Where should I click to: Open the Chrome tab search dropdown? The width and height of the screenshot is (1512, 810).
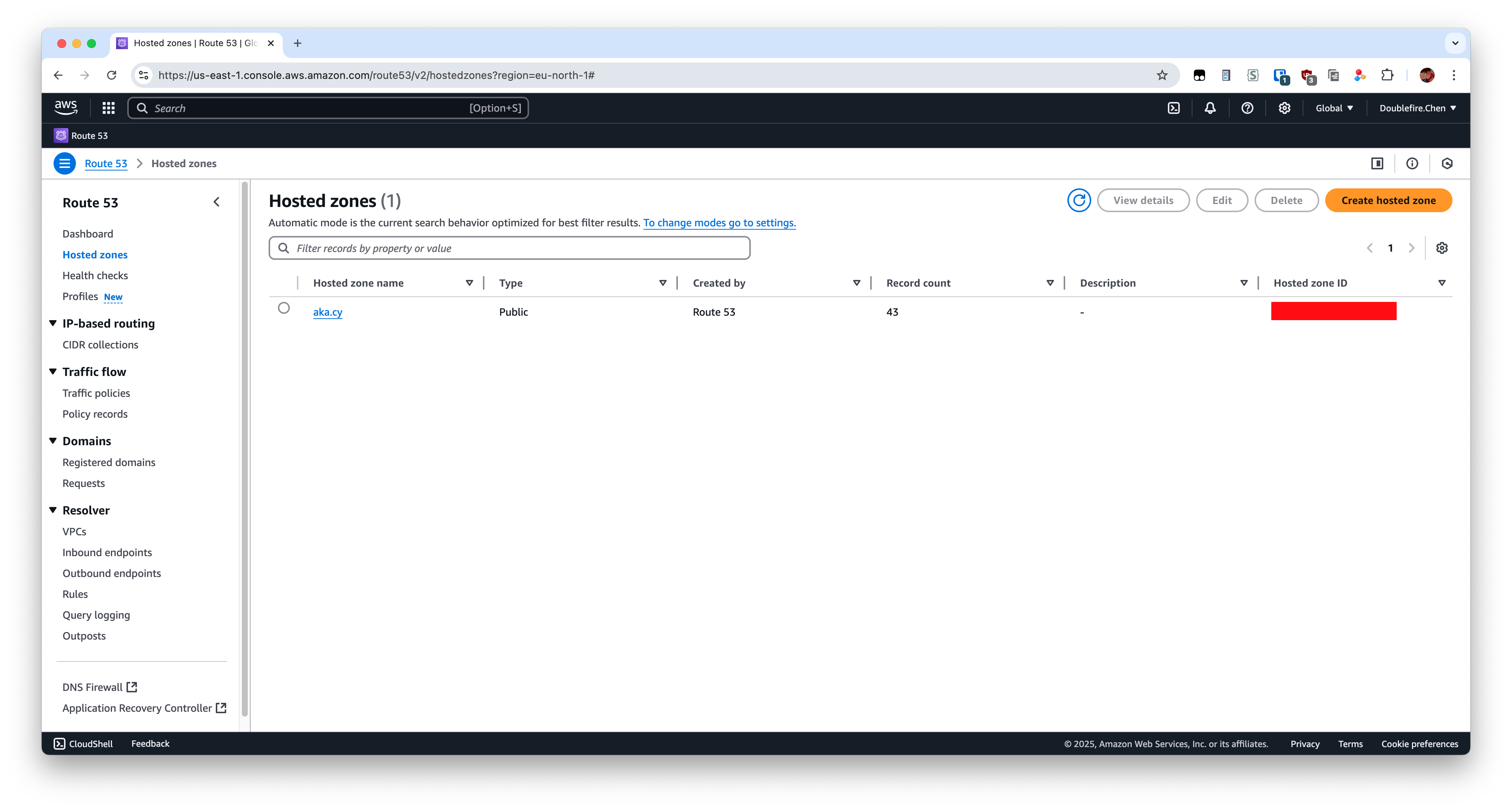1455,43
